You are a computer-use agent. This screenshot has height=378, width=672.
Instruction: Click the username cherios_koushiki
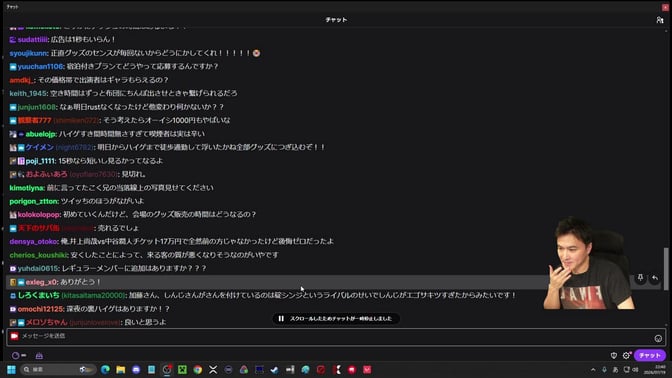coord(39,255)
